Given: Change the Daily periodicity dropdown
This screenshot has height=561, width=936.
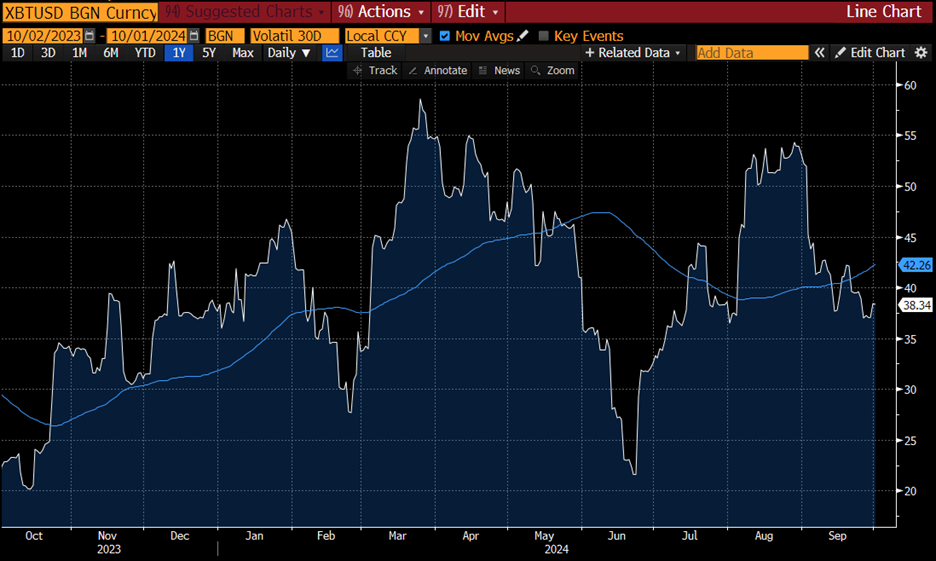Looking at the screenshot, I should click(x=289, y=53).
